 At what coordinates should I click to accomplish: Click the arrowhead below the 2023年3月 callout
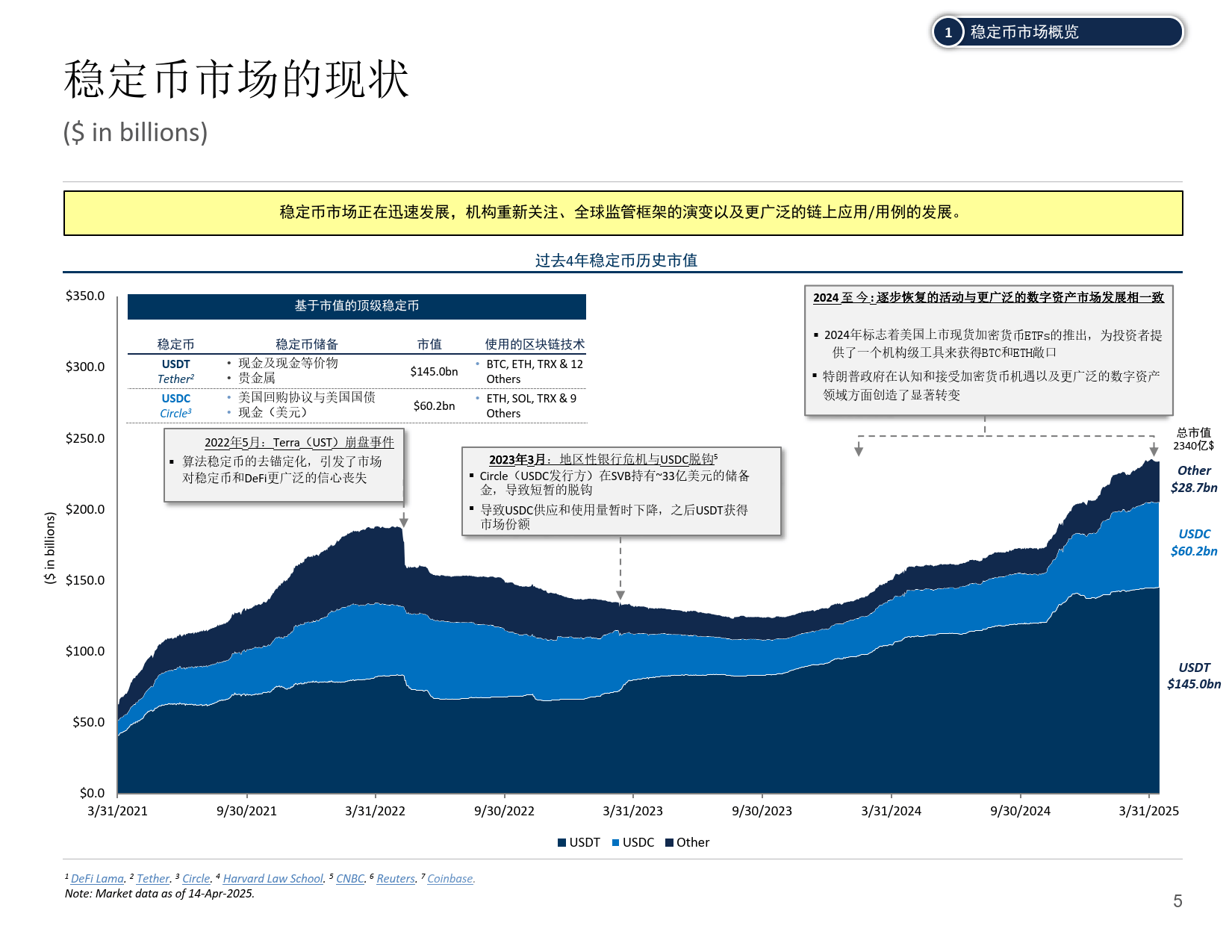pyautogui.click(x=620, y=595)
